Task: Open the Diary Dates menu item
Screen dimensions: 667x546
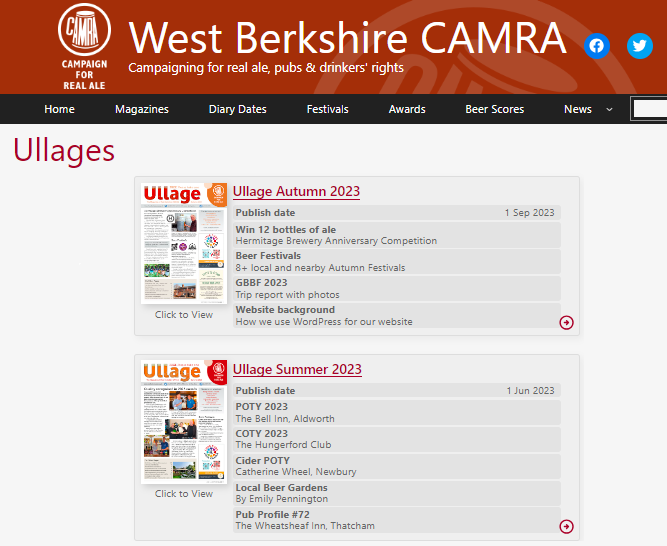Action: (x=237, y=109)
